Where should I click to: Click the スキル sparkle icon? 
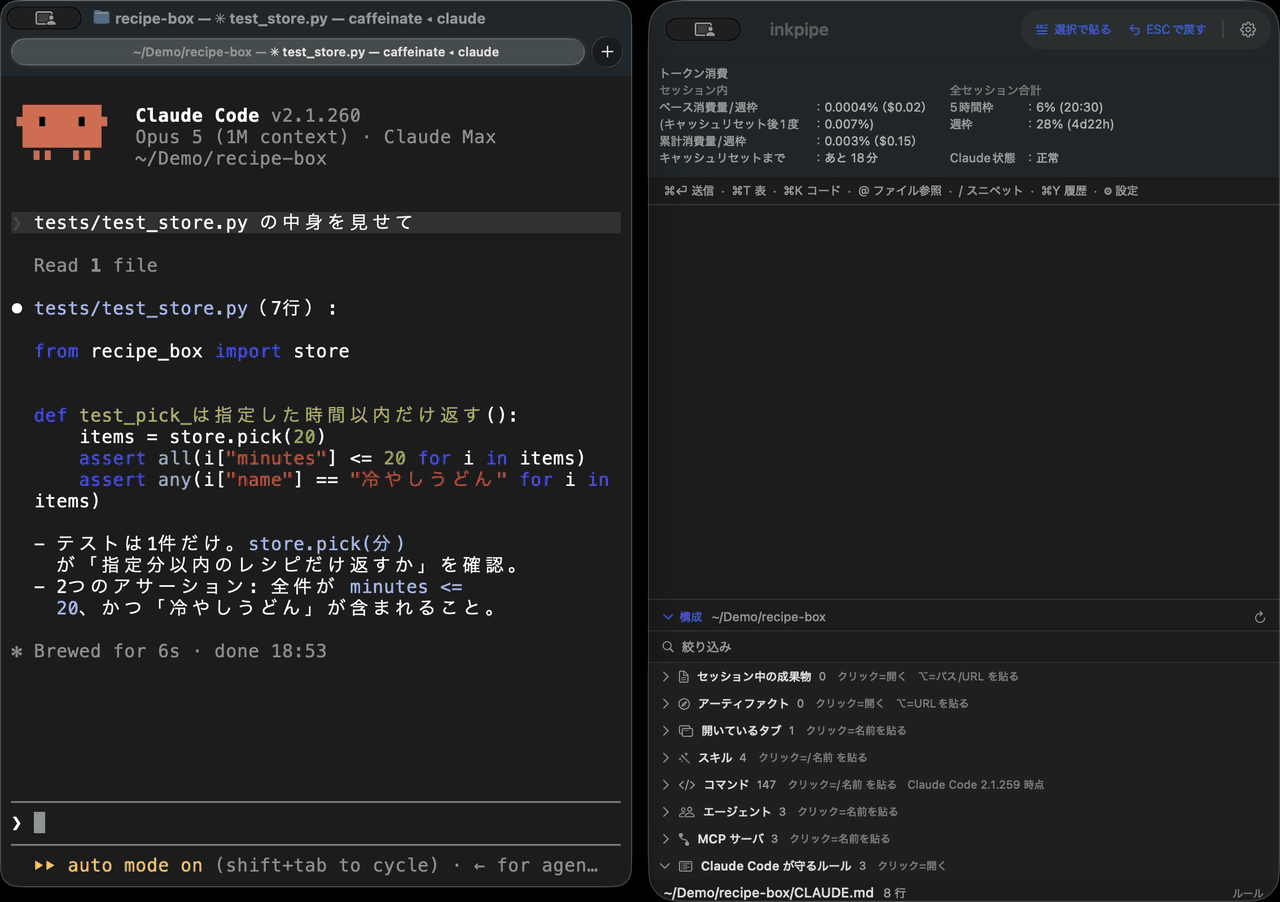point(684,758)
